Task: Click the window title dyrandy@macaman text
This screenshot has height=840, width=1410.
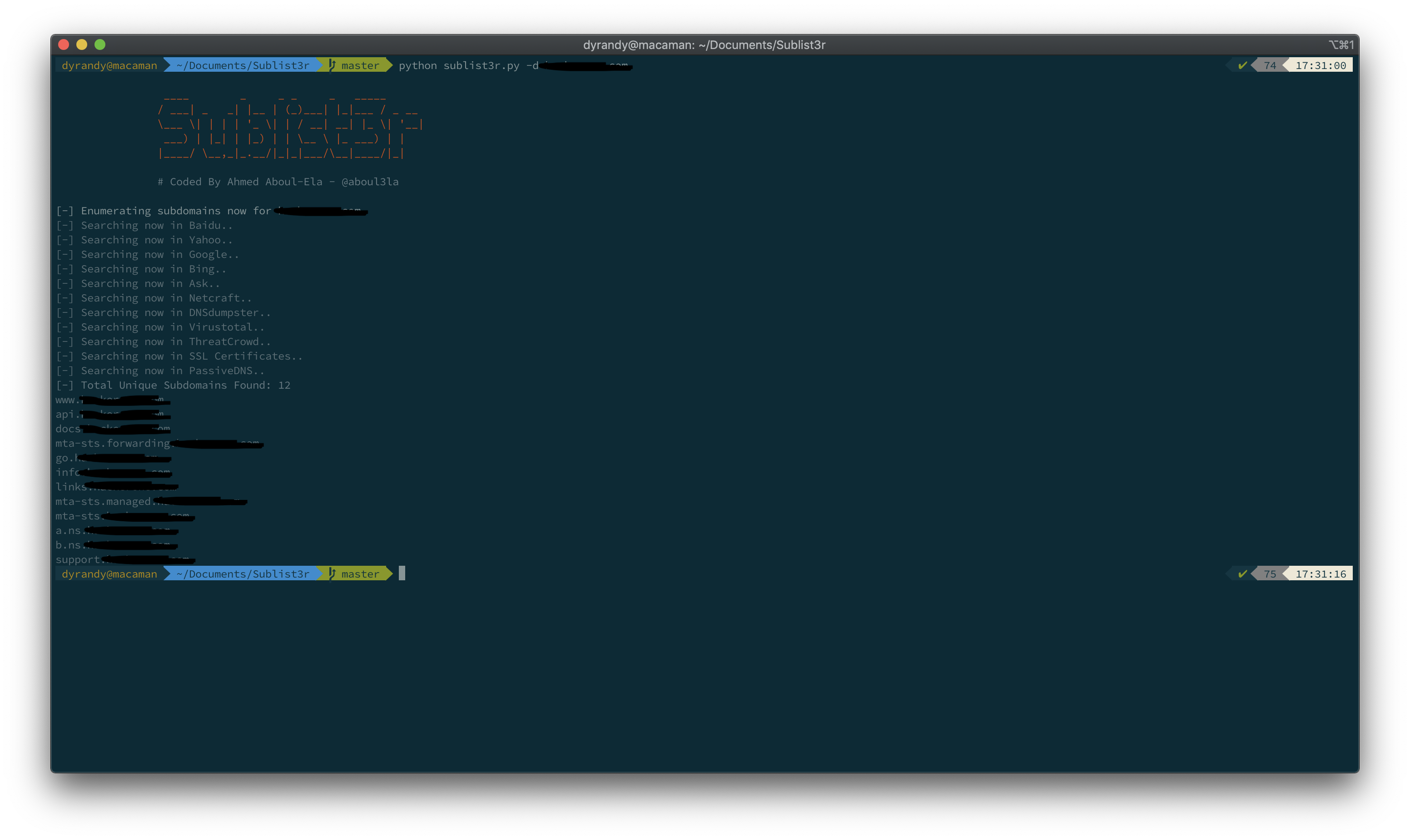Action: 704,44
